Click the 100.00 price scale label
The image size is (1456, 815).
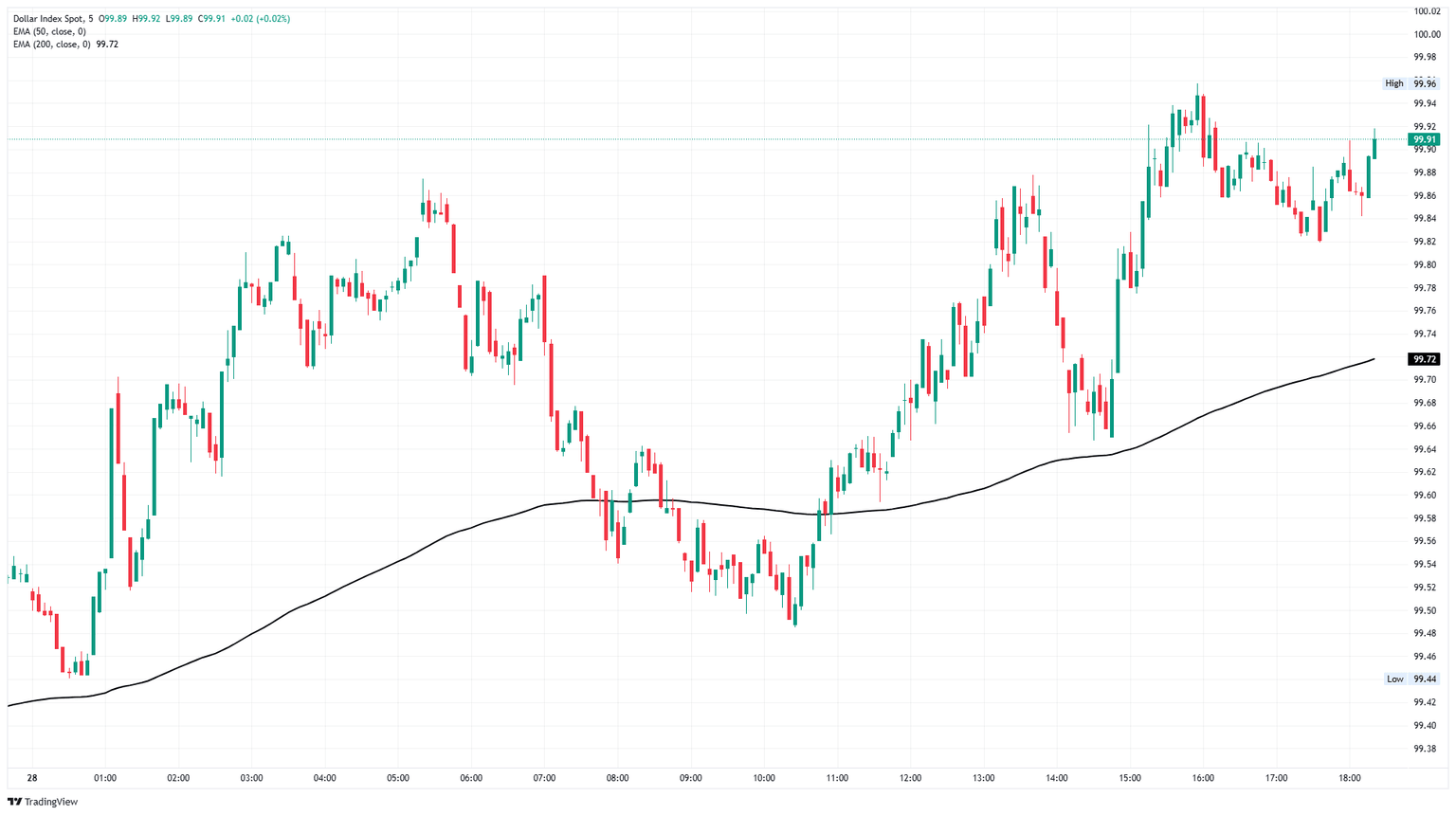pos(1427,34)
